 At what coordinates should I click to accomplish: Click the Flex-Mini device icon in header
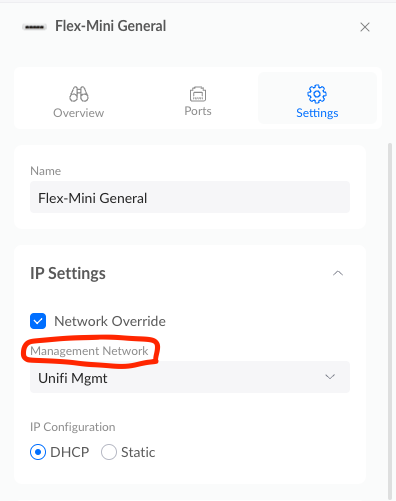point(34,27)
